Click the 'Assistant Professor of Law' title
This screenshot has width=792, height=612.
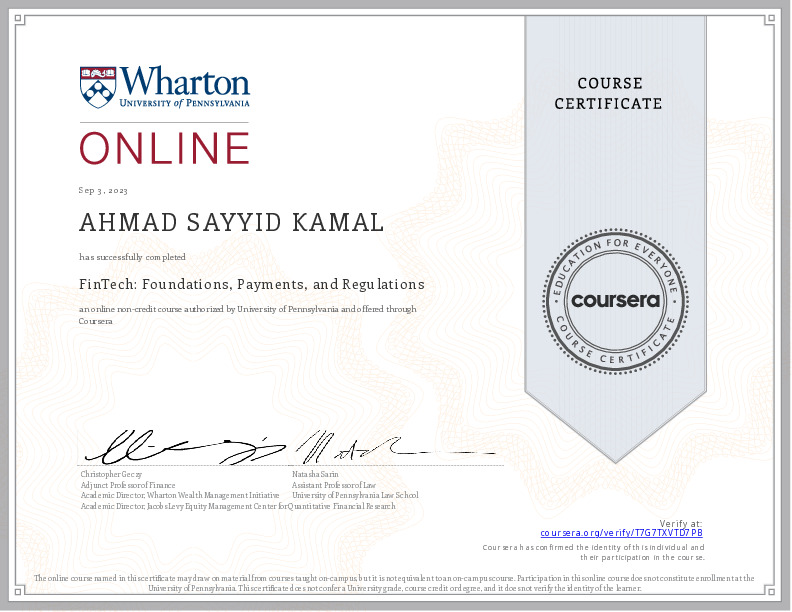pos(334,485)
